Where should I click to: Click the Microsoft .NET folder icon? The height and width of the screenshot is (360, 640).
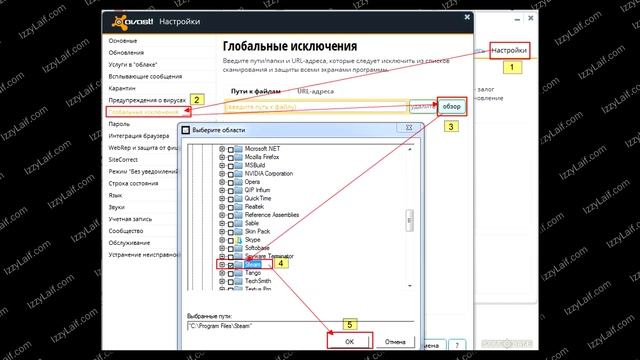tap(239, 149)
